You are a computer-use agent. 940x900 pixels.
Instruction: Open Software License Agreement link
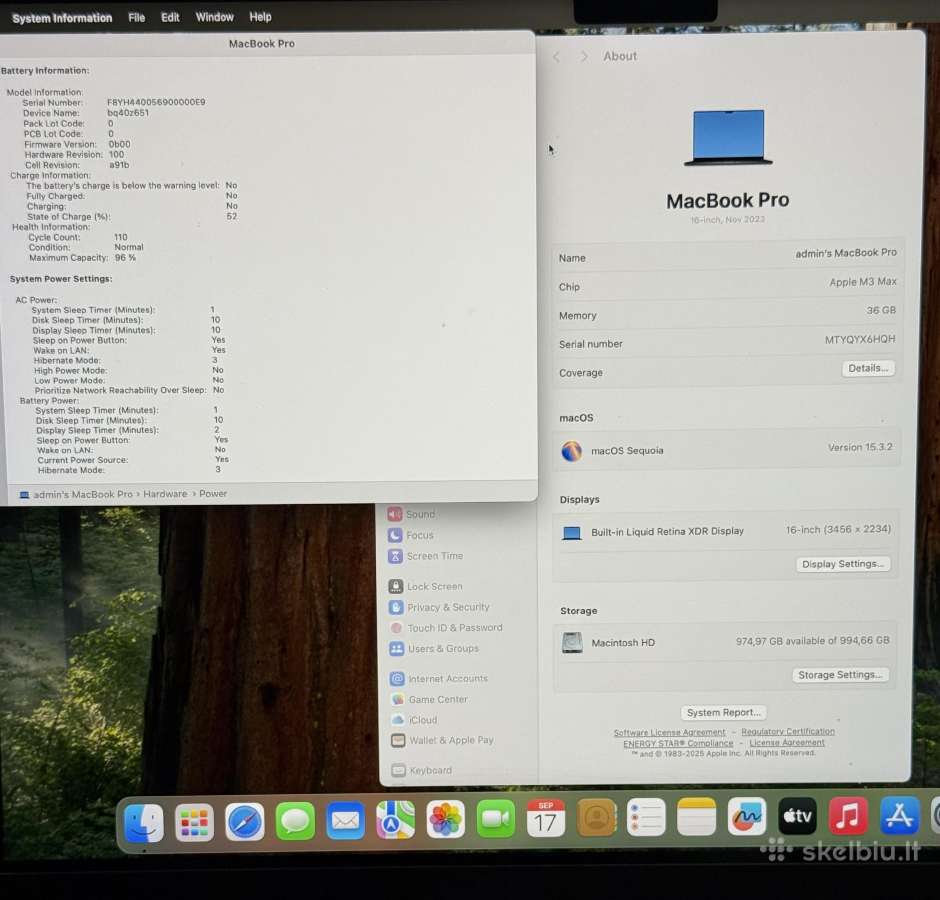pyautogui.click(x=669, y=733)
